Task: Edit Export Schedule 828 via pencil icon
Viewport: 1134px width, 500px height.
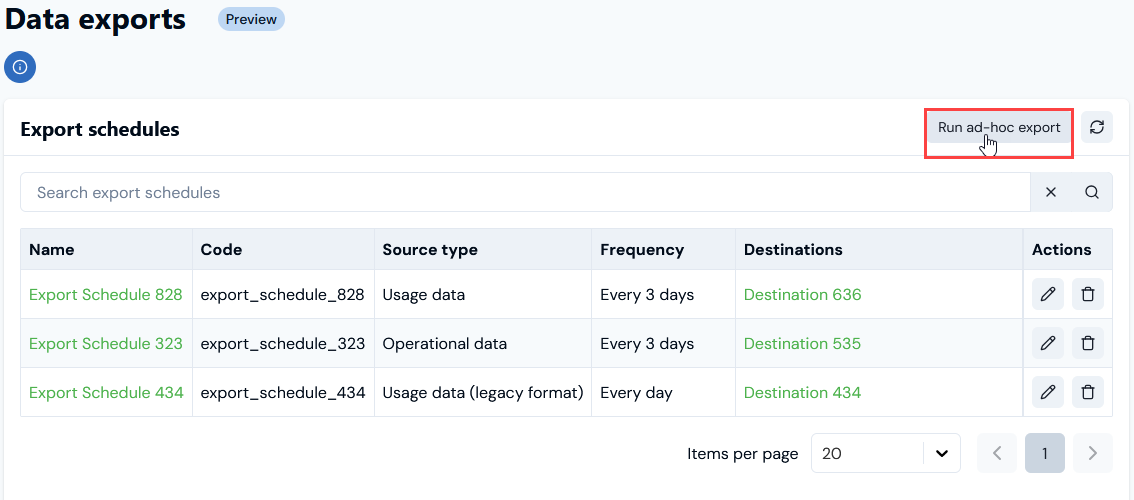Action: (x=1048, y=295)
